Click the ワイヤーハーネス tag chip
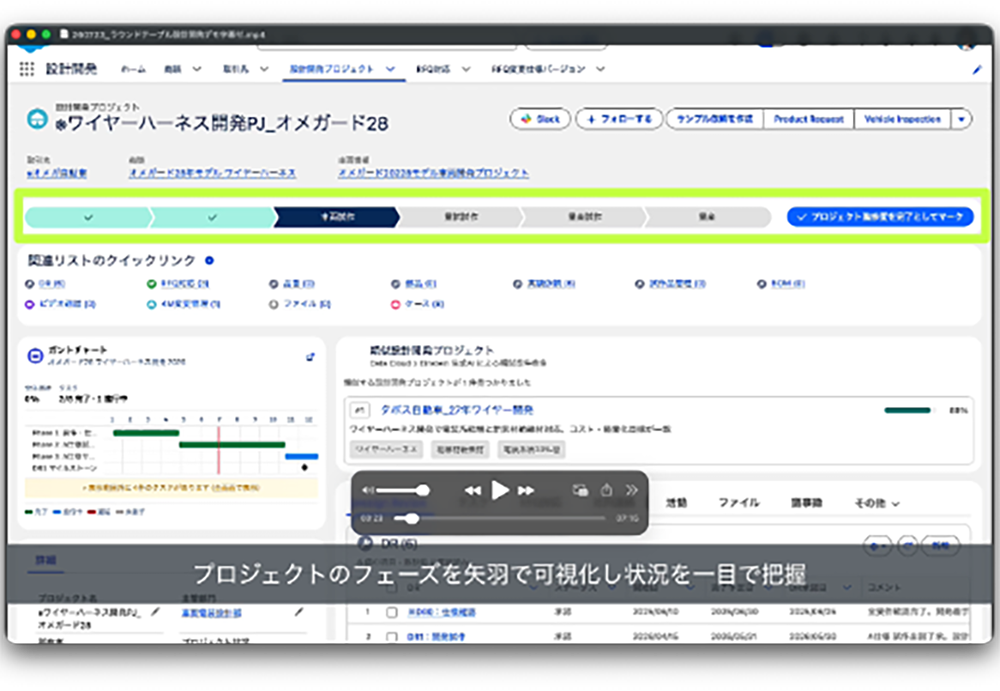This screenshot has width=1000, height=691. coord(386,450)
